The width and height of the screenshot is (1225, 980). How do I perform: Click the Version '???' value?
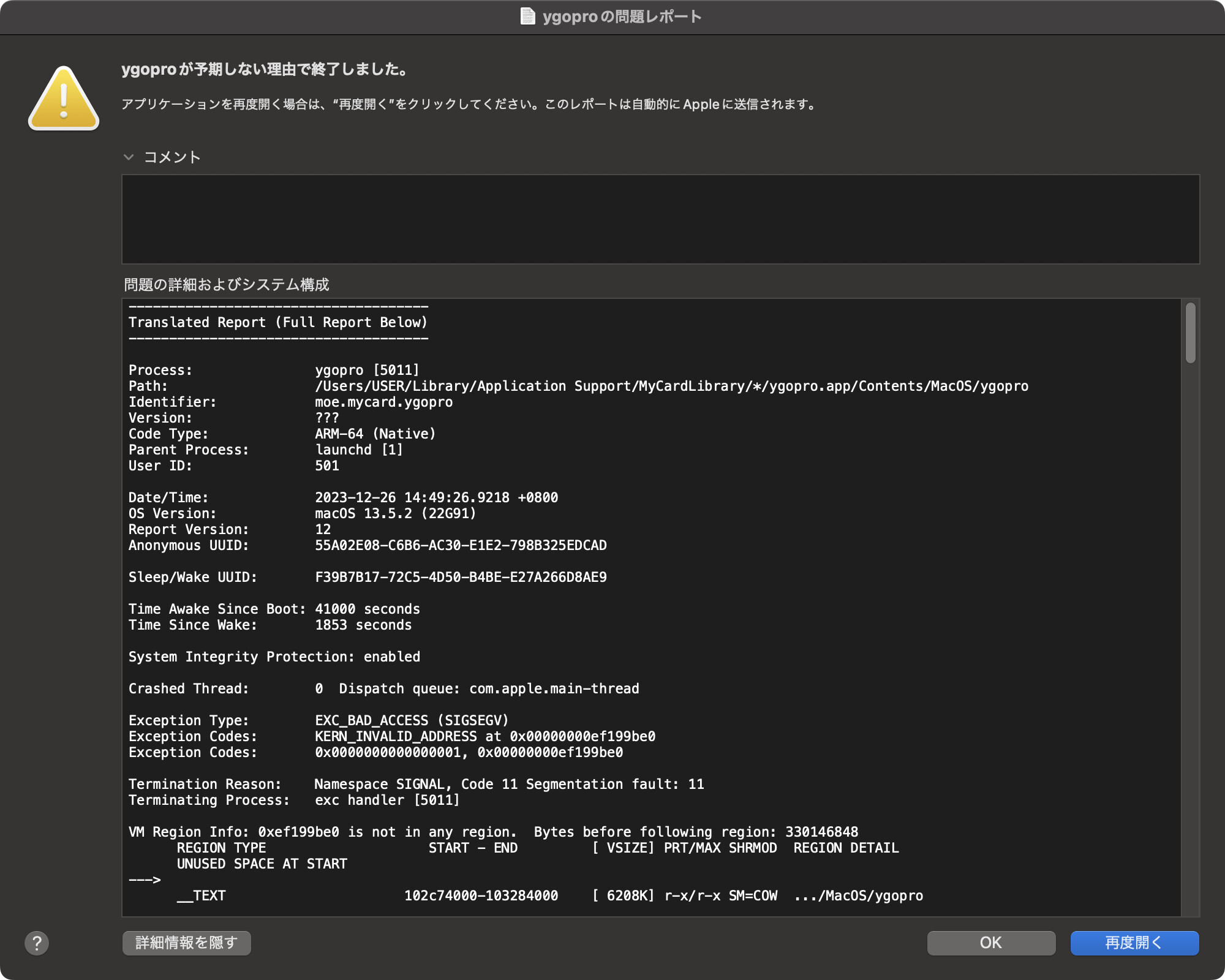click(x=326, y=418)
